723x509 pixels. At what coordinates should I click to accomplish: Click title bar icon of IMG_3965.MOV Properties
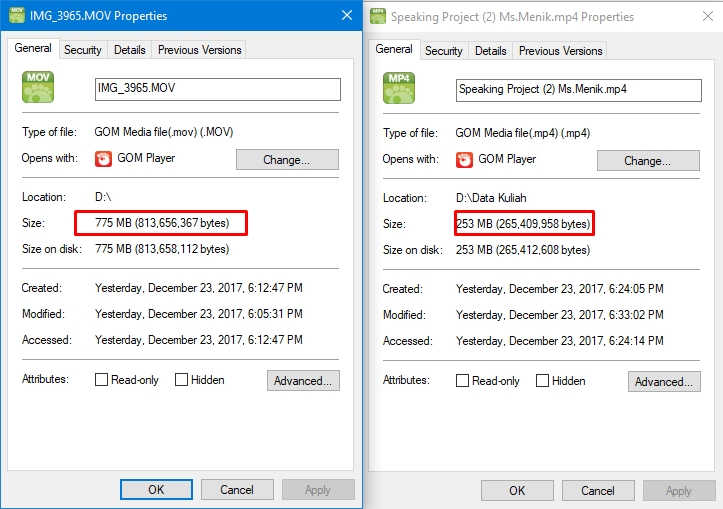pos(17,15)
